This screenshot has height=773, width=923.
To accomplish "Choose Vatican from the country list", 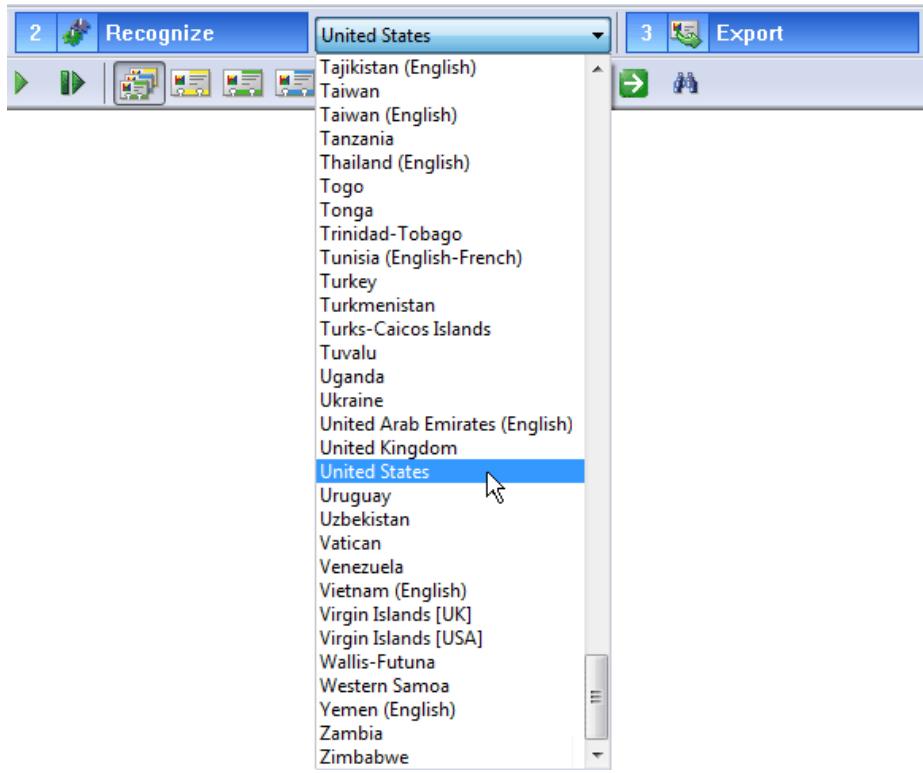I will point(450,543).
